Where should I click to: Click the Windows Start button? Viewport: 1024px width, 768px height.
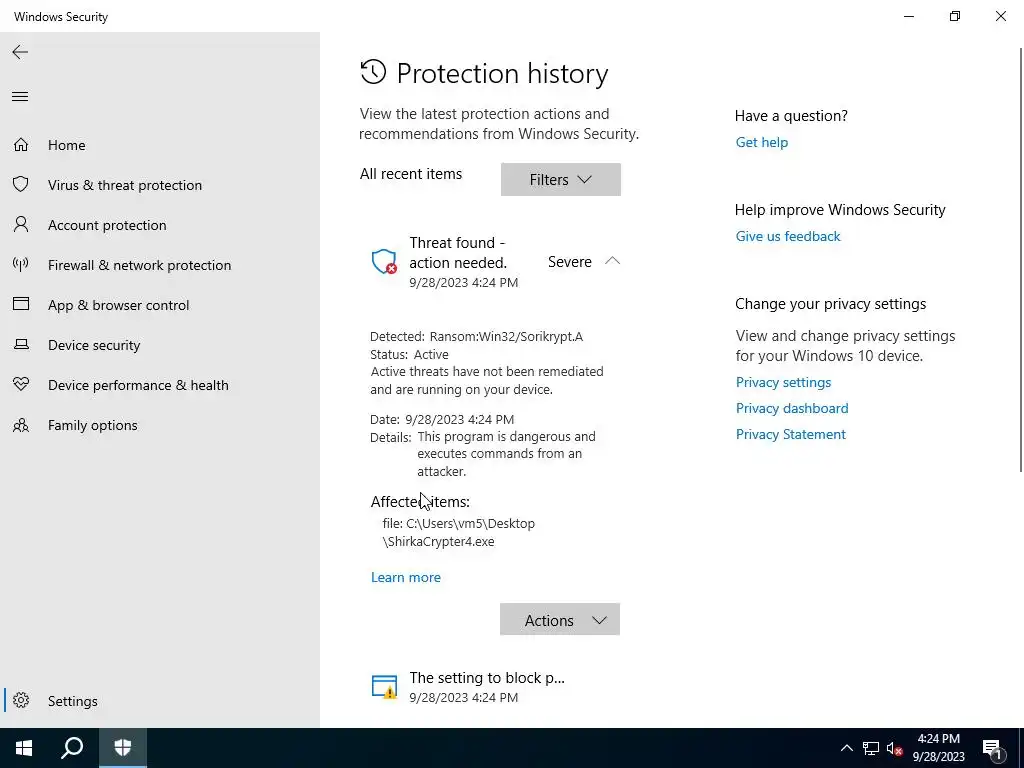[x=24, y=748]
